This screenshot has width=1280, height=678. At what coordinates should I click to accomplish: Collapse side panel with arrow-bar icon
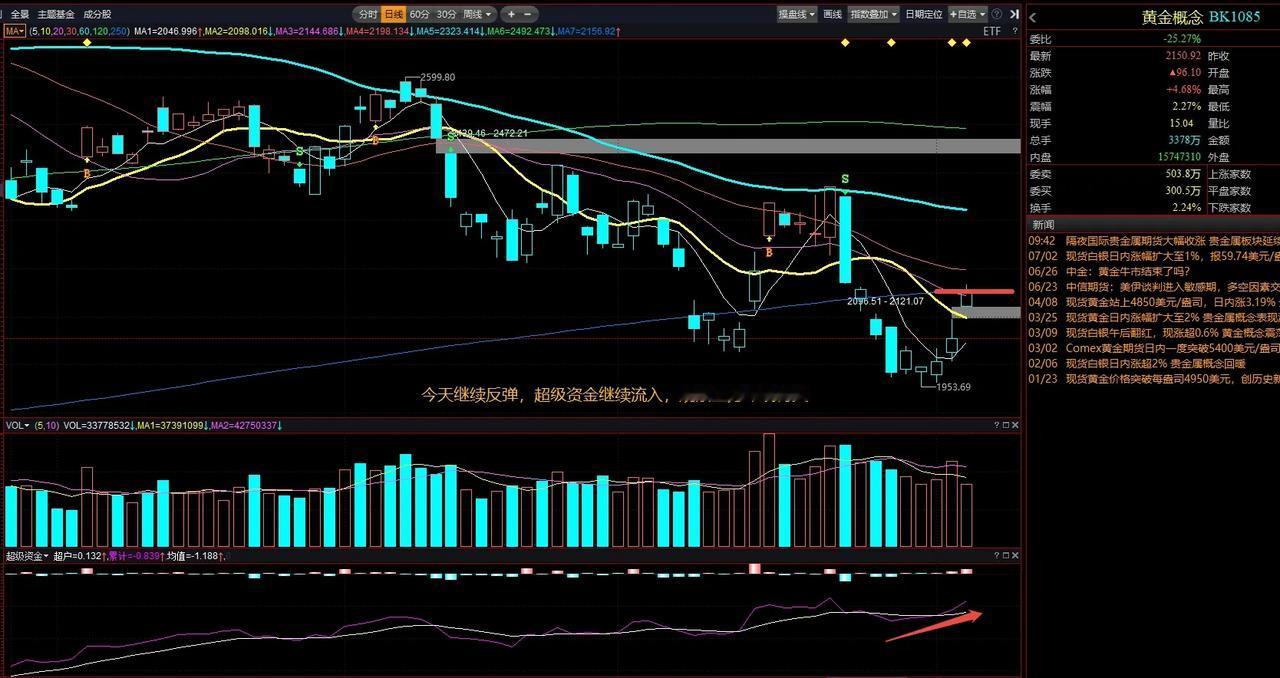pyautogui.click(x=1012, y=14)
